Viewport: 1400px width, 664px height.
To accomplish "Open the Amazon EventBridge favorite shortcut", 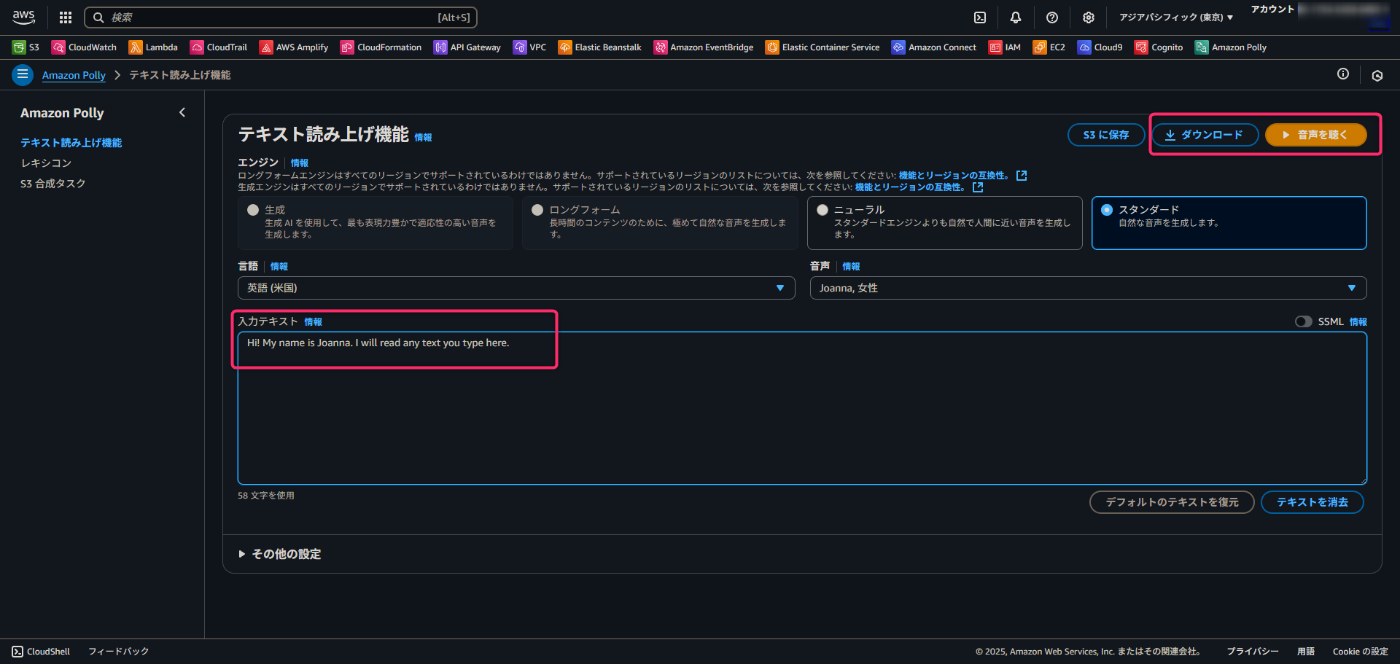I will [704, 47].
